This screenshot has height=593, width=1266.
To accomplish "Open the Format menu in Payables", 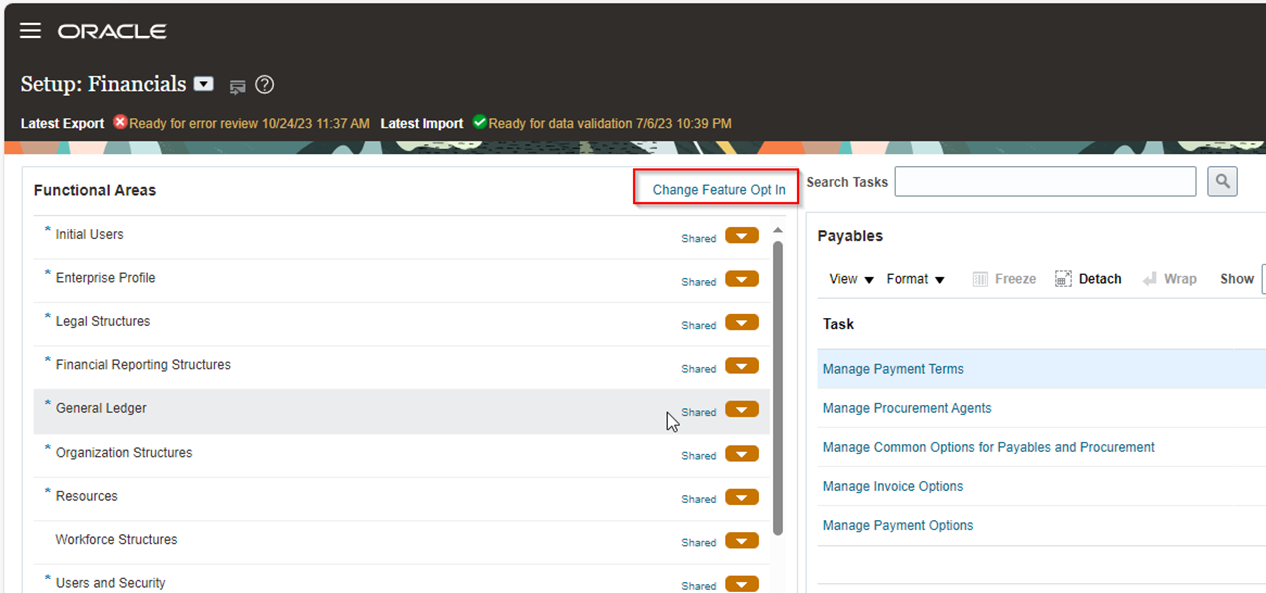I will pyautogui.click(x=914, y=279).
